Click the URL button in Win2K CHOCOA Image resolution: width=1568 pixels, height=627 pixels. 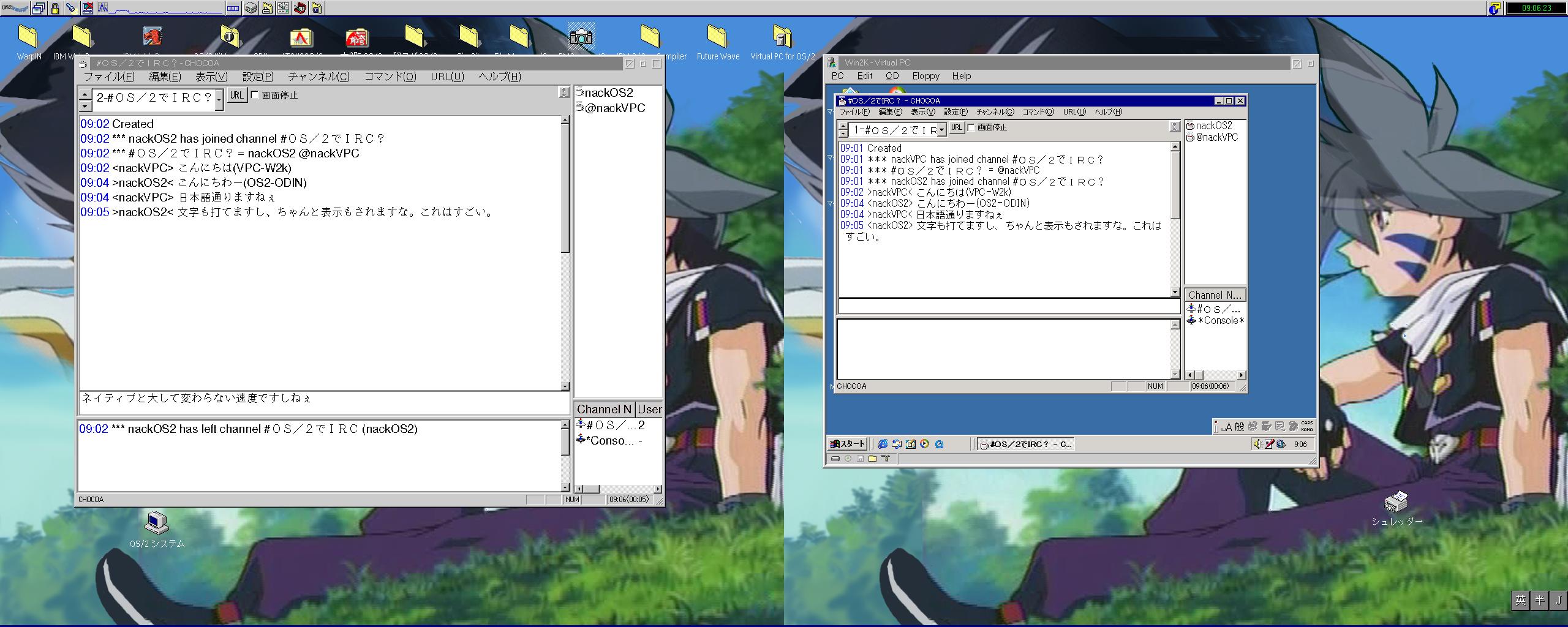click(x=957, y=127)
